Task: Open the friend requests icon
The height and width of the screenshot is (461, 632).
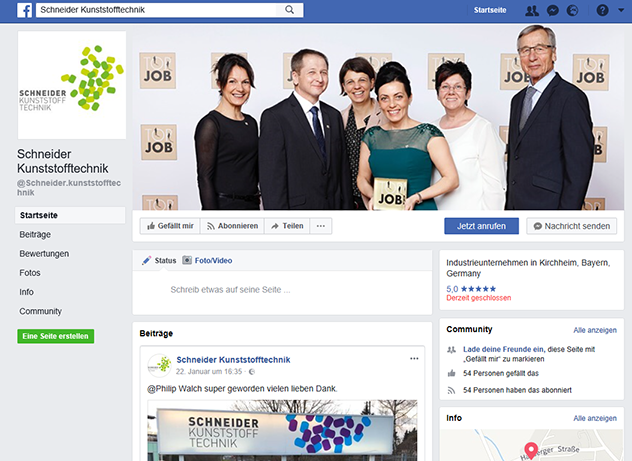Action: 531,10
